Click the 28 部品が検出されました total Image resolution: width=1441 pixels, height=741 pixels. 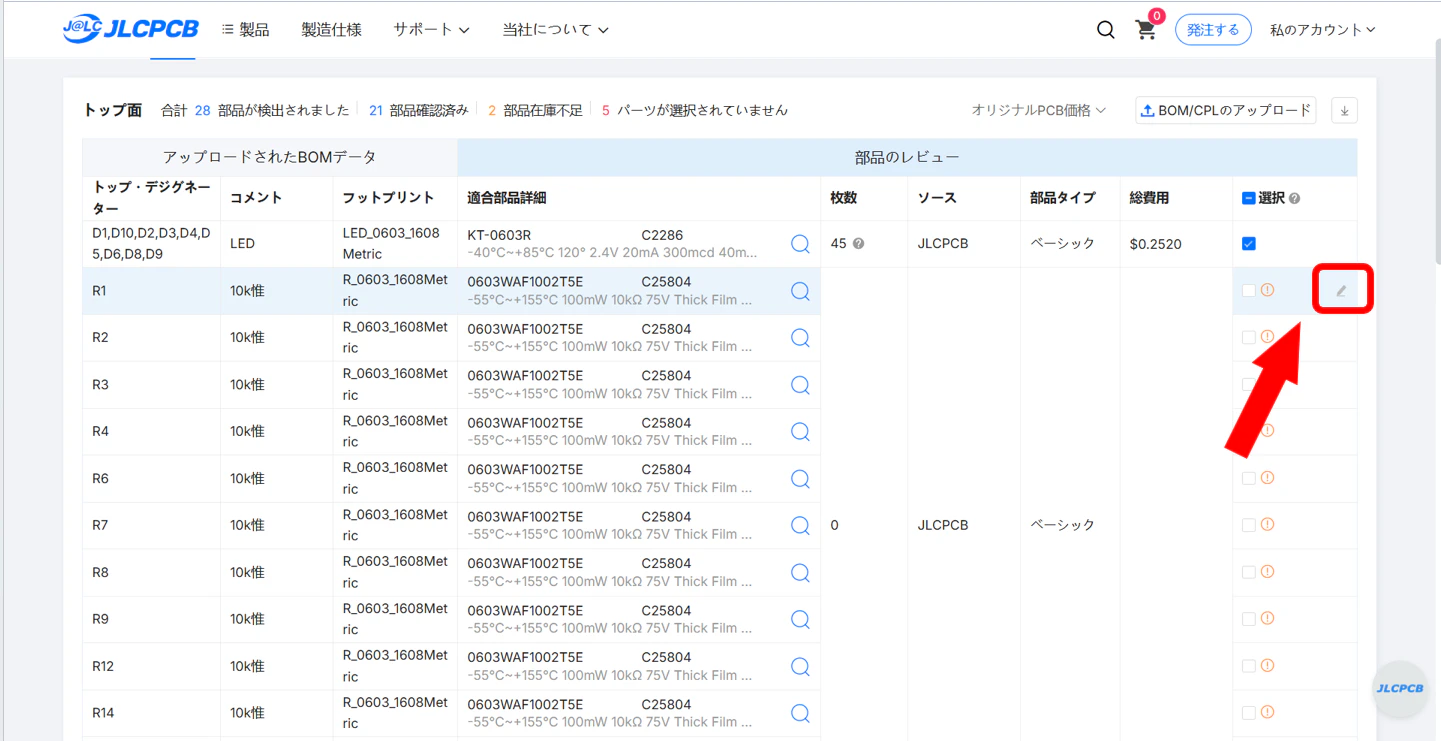(272, 110)
